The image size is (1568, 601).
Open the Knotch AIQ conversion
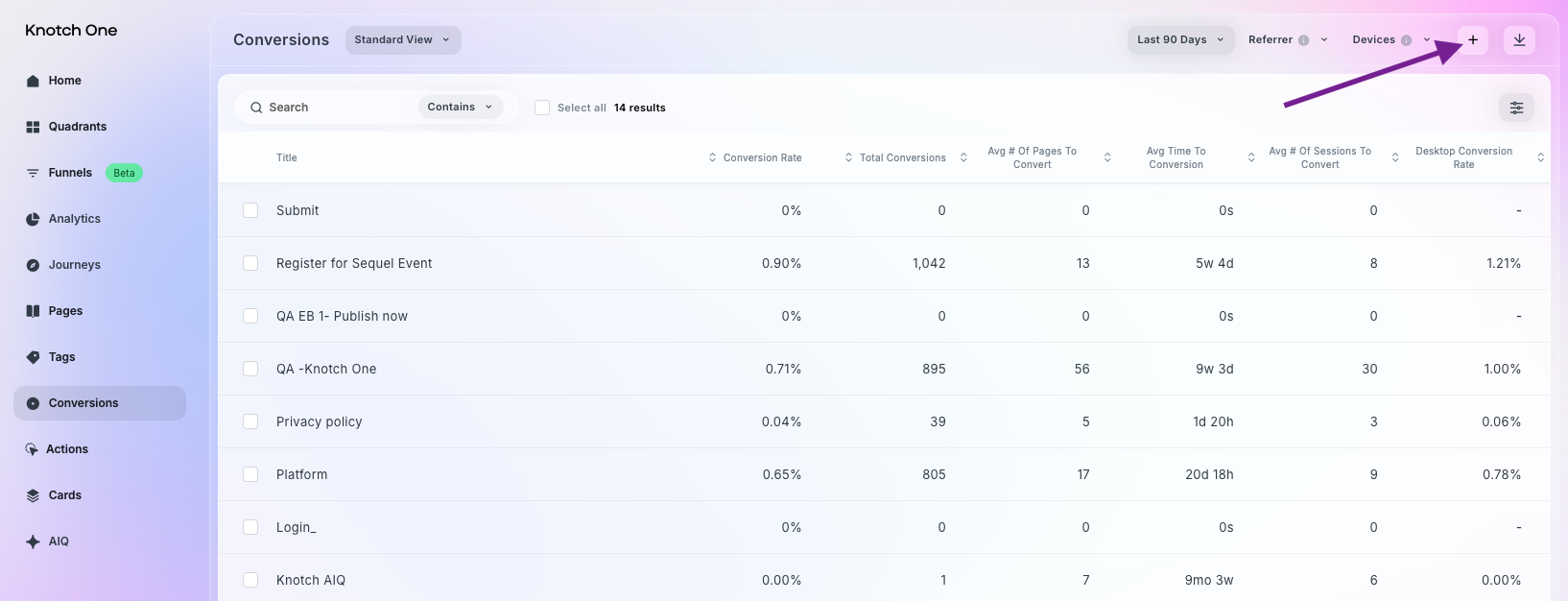[311, 580]
